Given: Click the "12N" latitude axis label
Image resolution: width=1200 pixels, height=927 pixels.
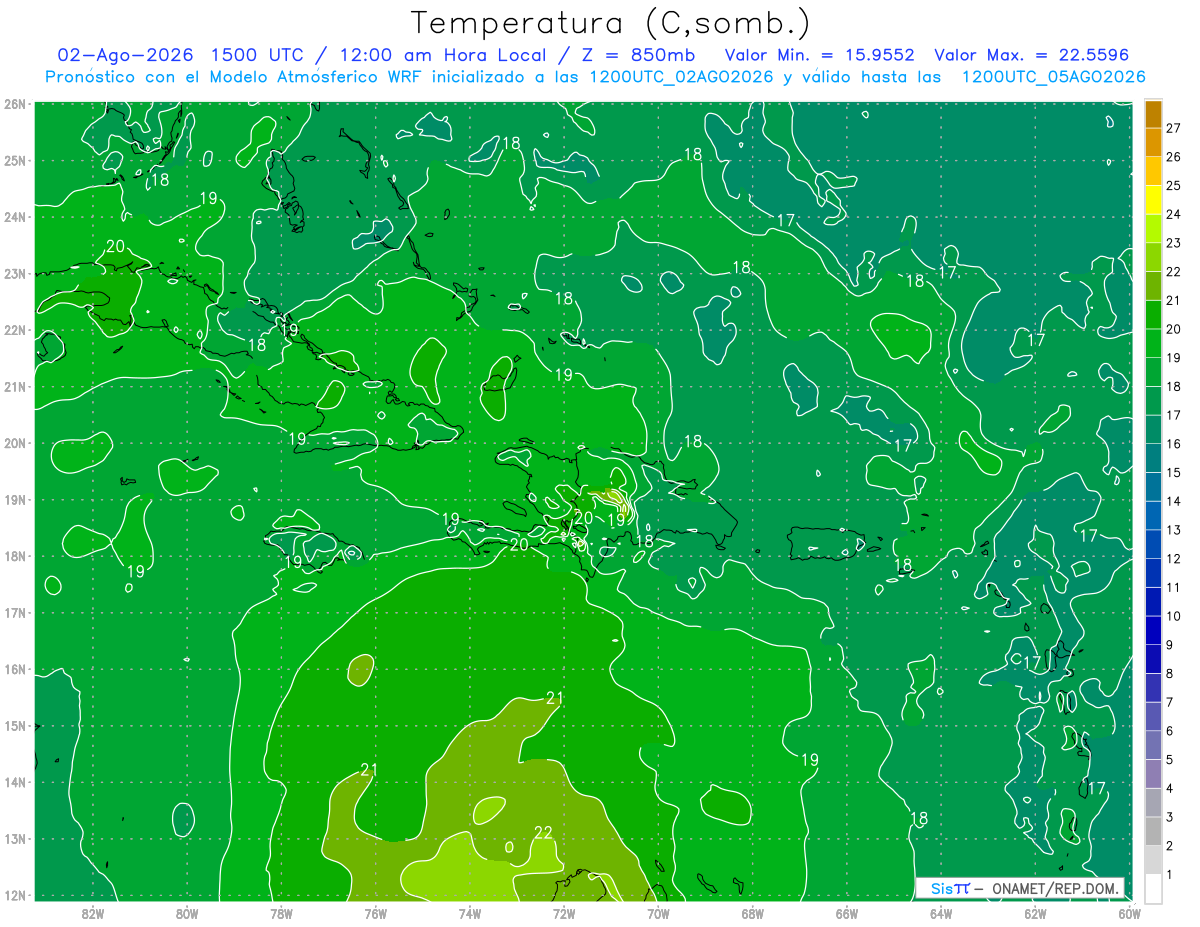Looking at the screenshot, I should (x=14, y=895).
